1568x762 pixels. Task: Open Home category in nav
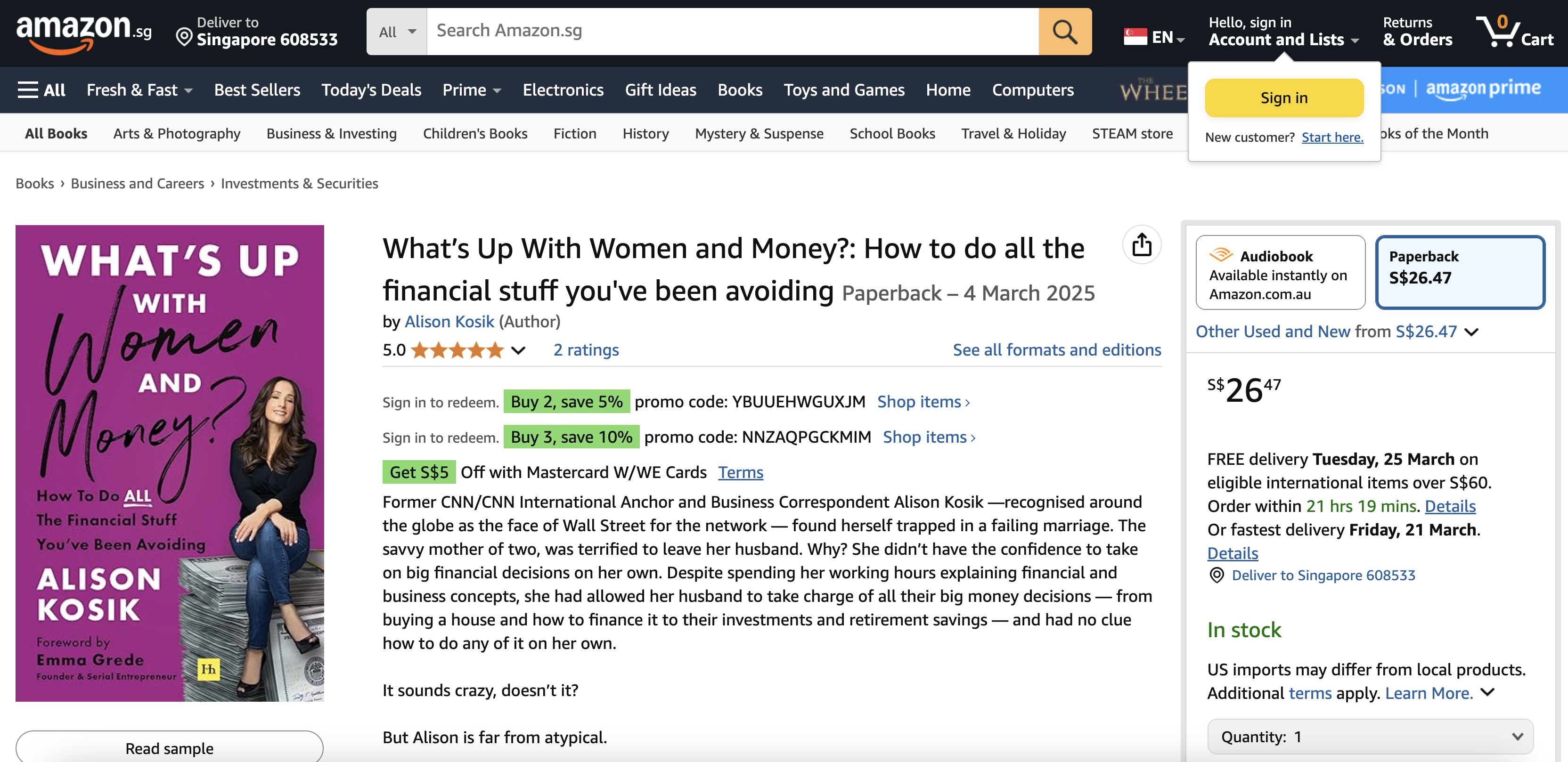click(948, 89)
